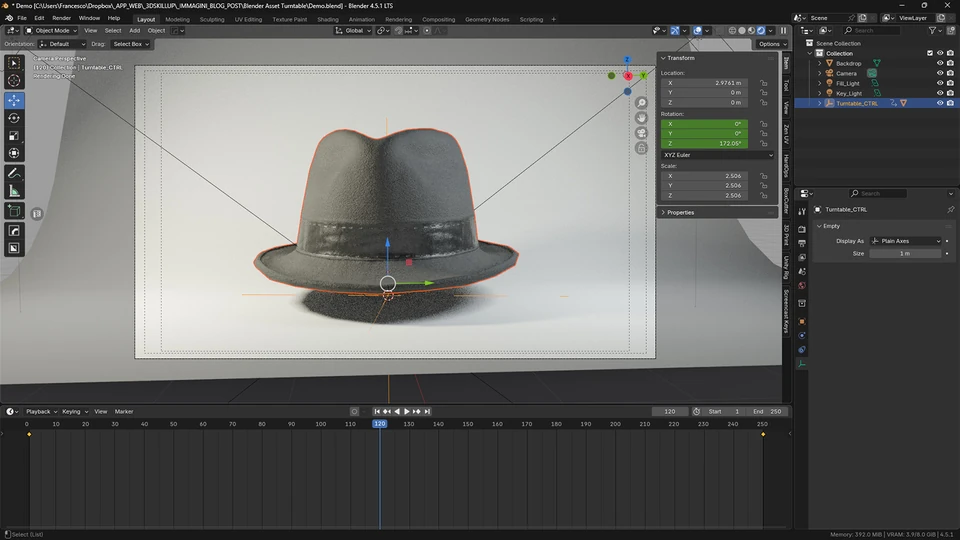The height and width of the screenshot is (540, 960).
Task: Switch to the Shading workspace tab
Action: coord(328,20)
